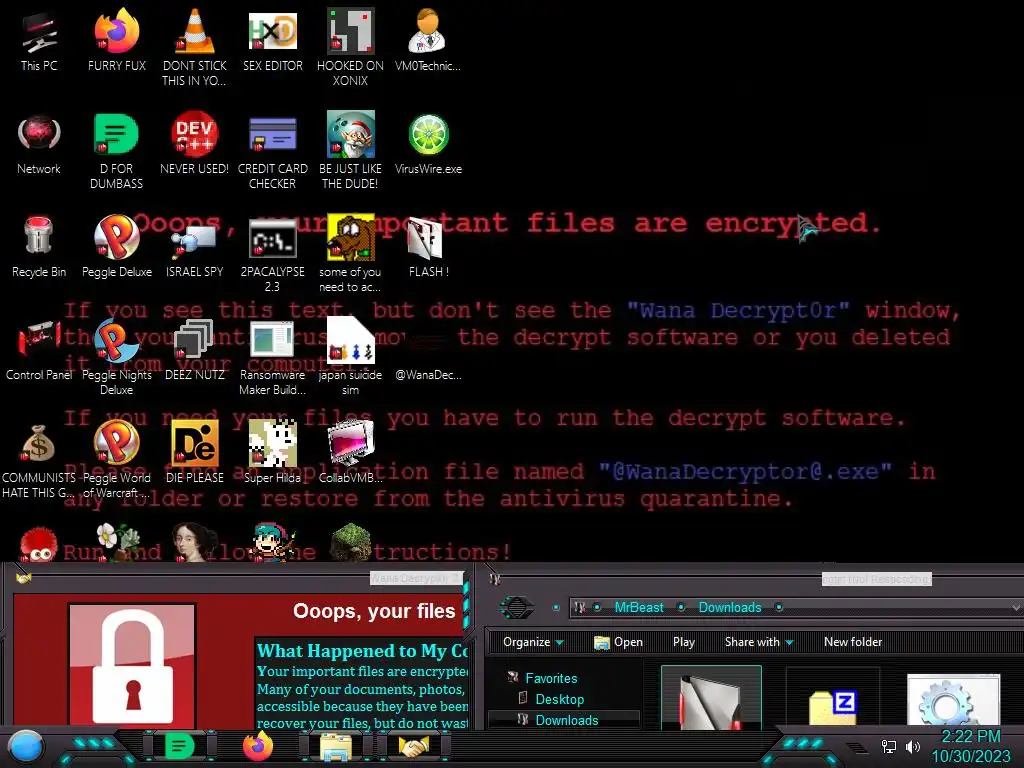Select the FLASH ! desktop icon
Viewport: 1024px width, 768px height.
tap(428, 247)
